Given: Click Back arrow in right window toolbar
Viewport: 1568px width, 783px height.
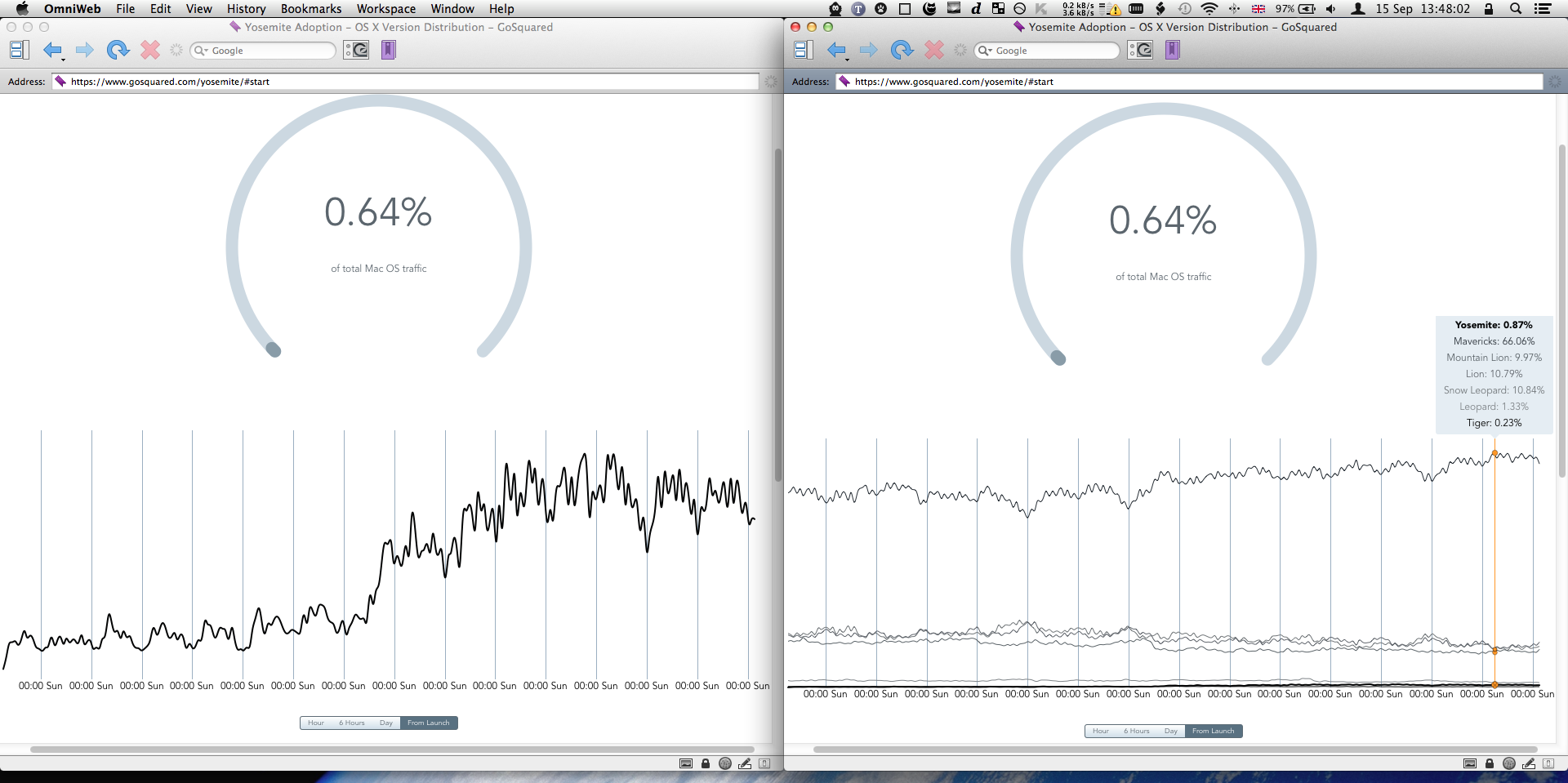Looking at the screenshot, I should (x=836, y=50).
